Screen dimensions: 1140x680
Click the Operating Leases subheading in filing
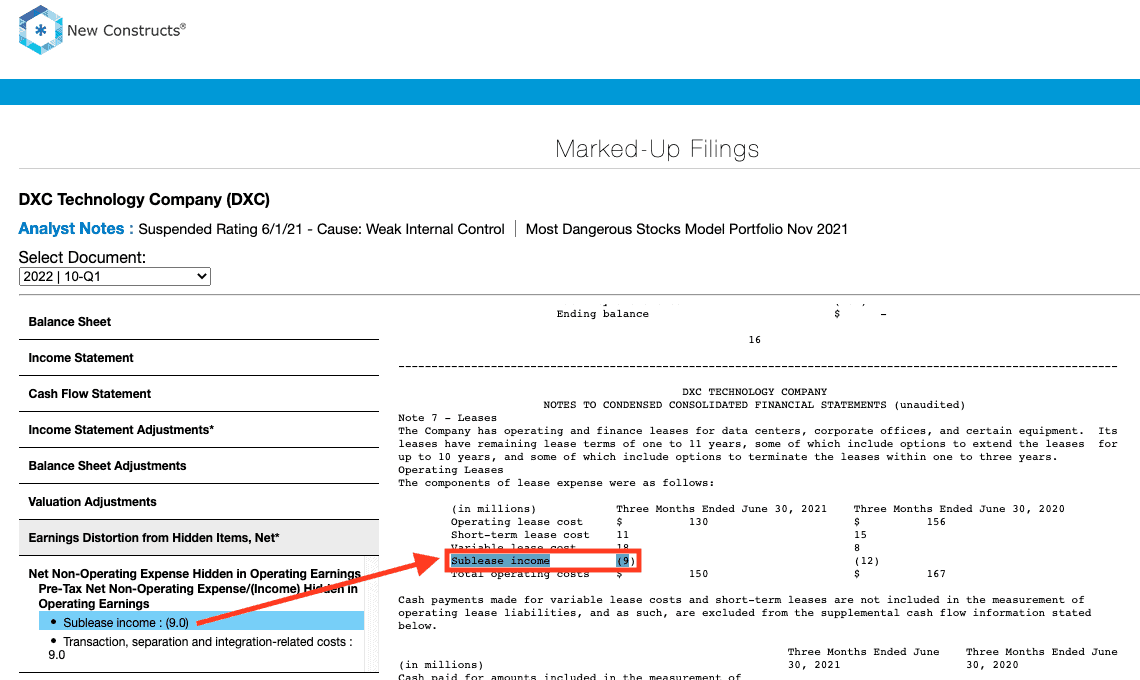point(451,470)
